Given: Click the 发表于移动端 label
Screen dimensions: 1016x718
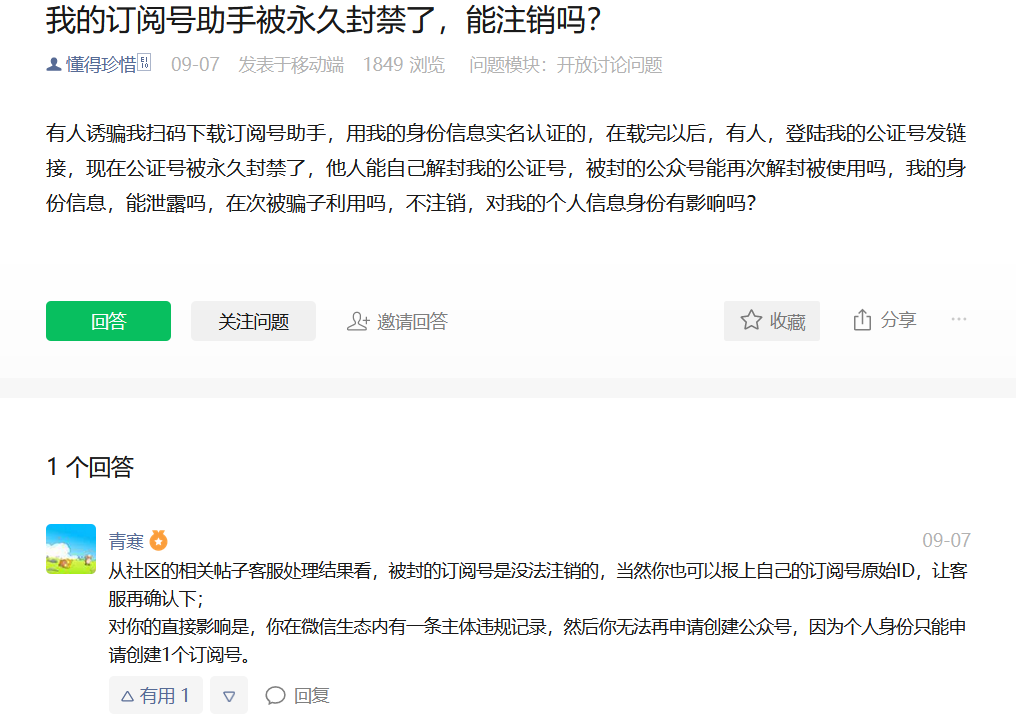Looking at the screenshot, I should tap(291, 65).
